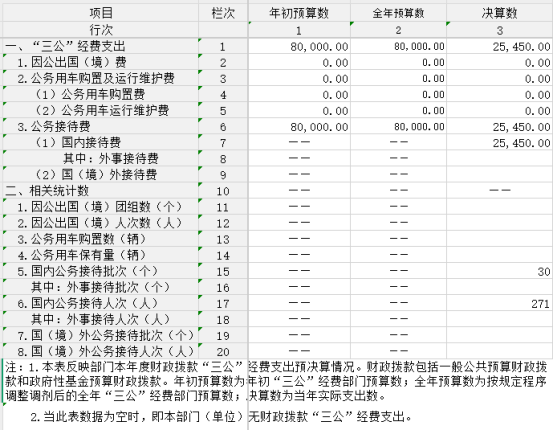Click the 决算数 column header
The image size is (554, 430).
[499, 13]
